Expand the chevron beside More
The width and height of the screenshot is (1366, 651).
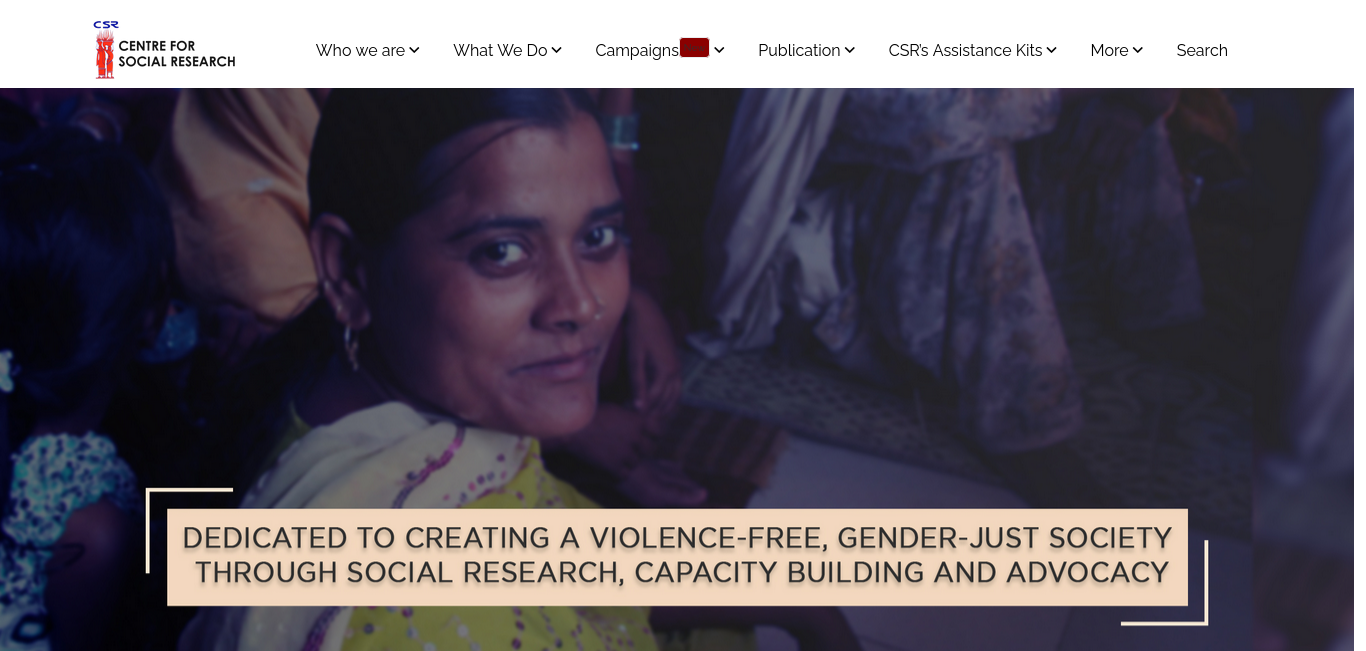[x=1138, y=50]
